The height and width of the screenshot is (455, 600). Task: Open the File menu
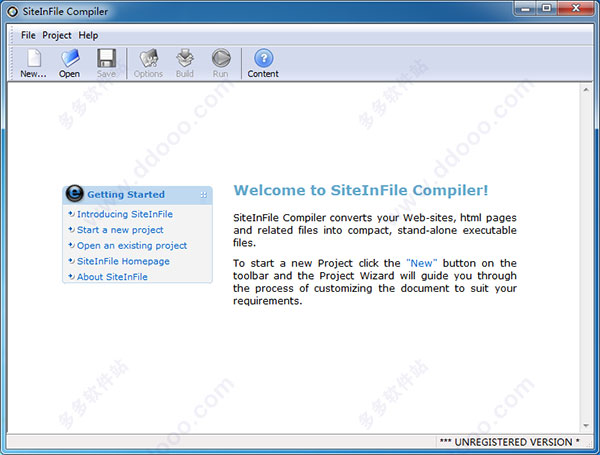coord(28,35)
